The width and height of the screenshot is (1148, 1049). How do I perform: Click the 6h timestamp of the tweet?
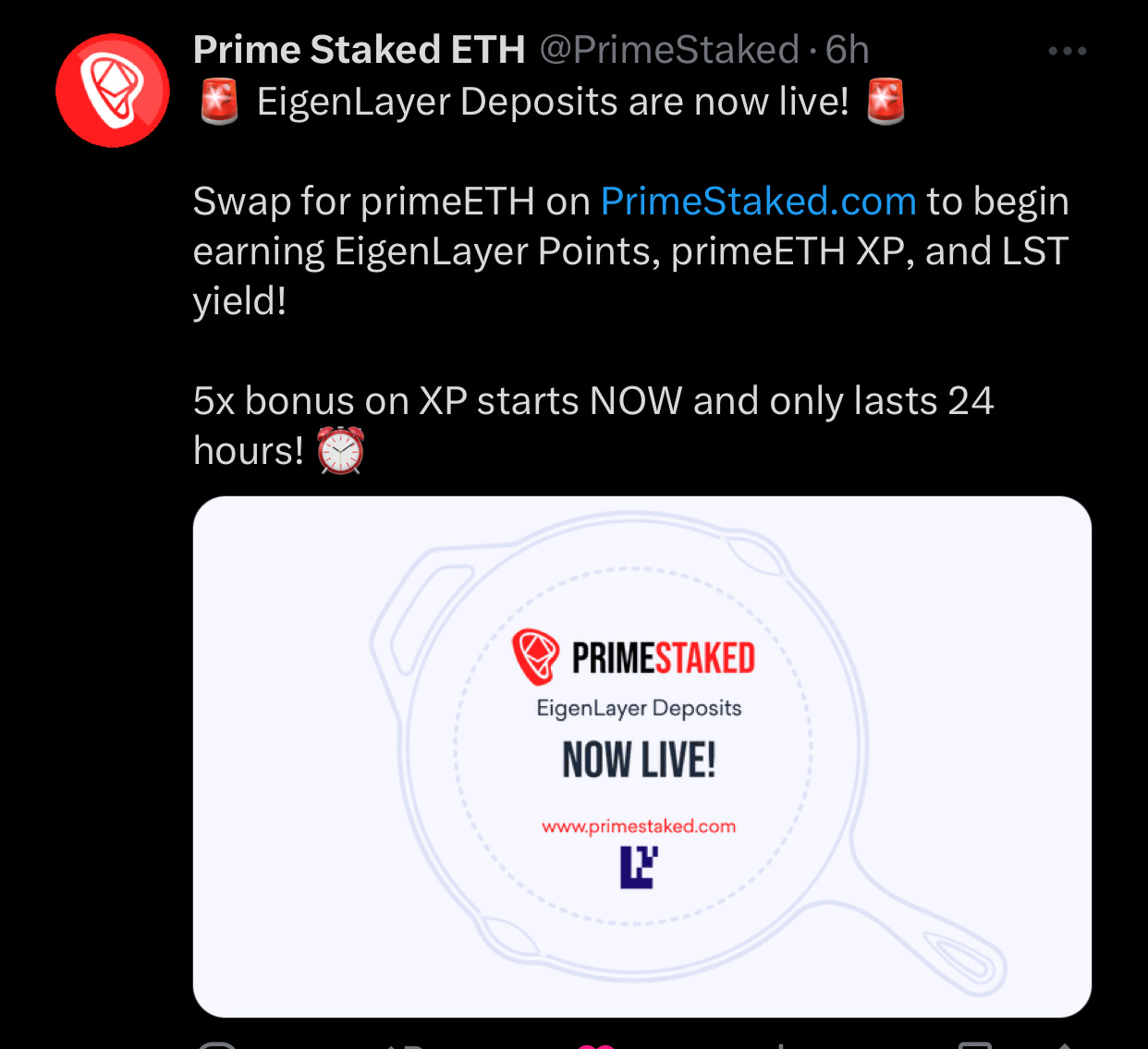pos(847,50)
